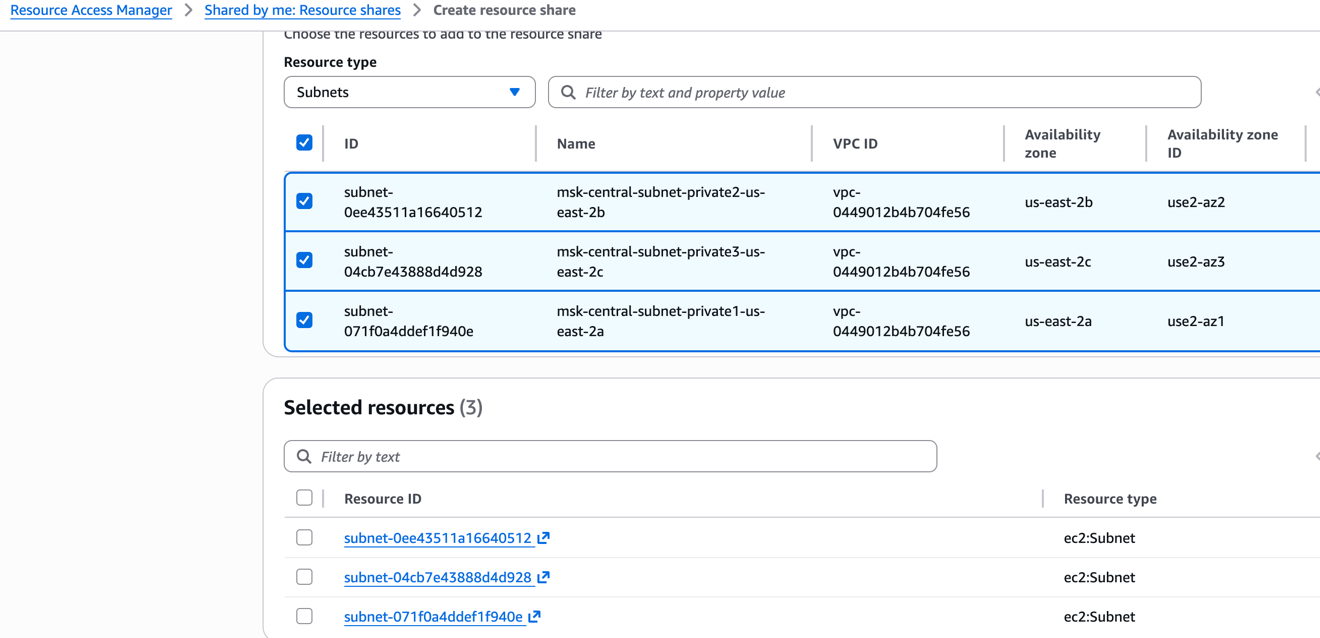Click the use2-az3 zone ID cell
Screen dimensions: 1320x638
tap(1196, 262)
